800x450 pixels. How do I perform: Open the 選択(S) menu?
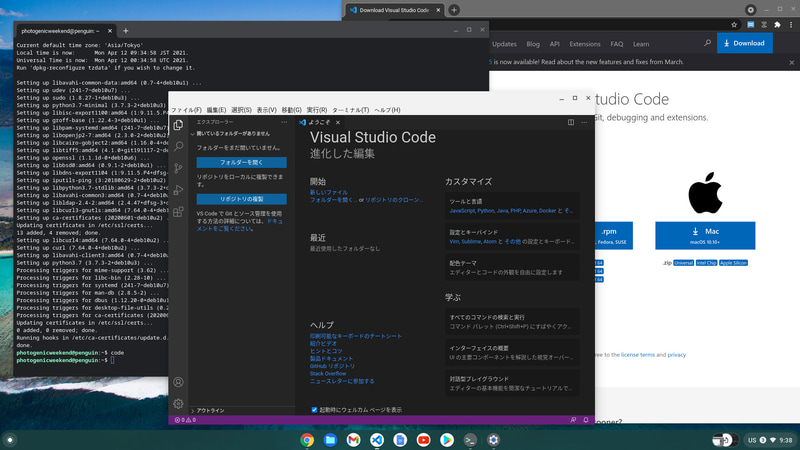point(241,110)
